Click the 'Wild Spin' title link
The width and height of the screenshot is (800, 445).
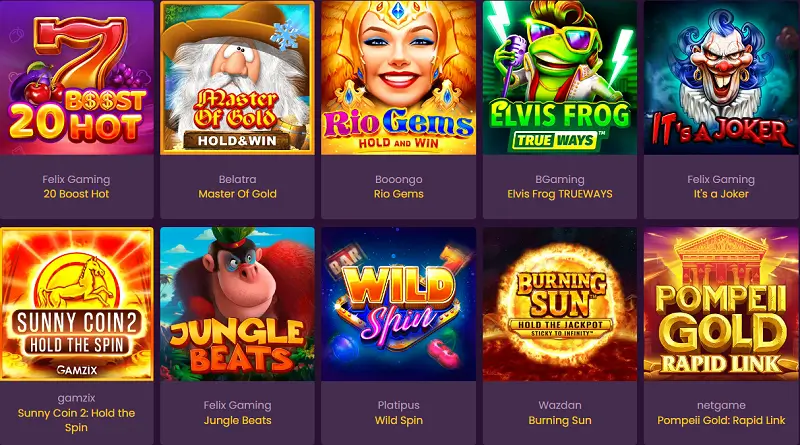398,421
